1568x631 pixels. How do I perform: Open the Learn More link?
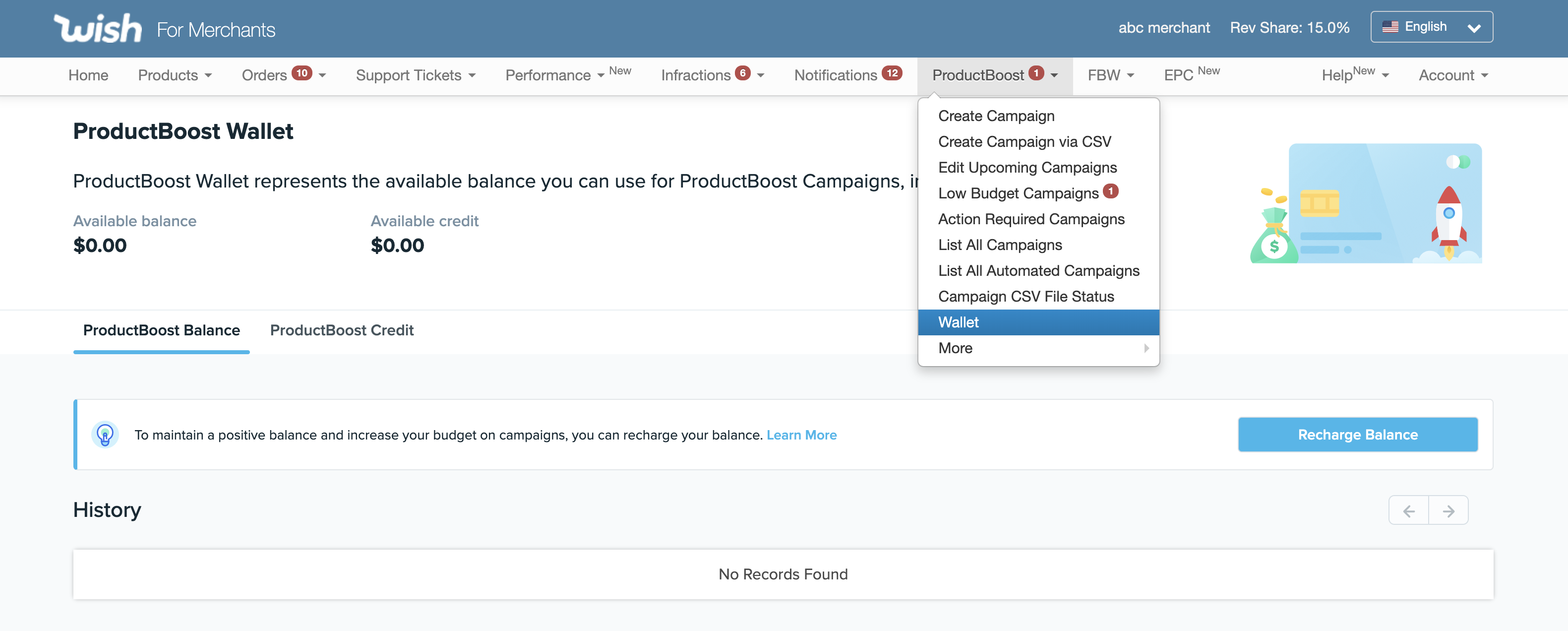click(x=801, y=435)
